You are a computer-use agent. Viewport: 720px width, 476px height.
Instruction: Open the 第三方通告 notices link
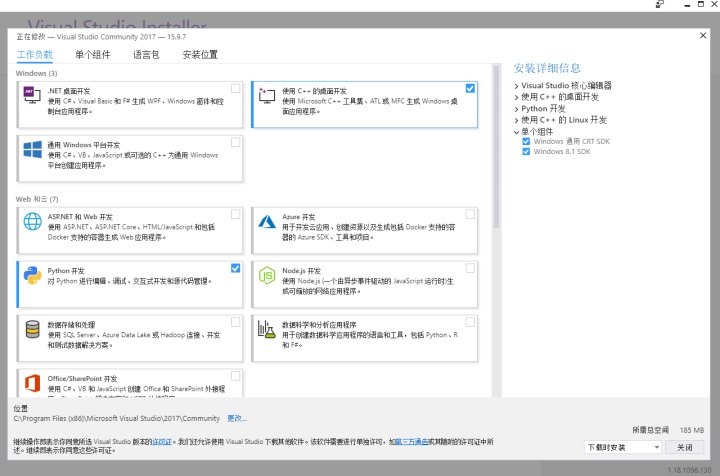coord(411,442)
